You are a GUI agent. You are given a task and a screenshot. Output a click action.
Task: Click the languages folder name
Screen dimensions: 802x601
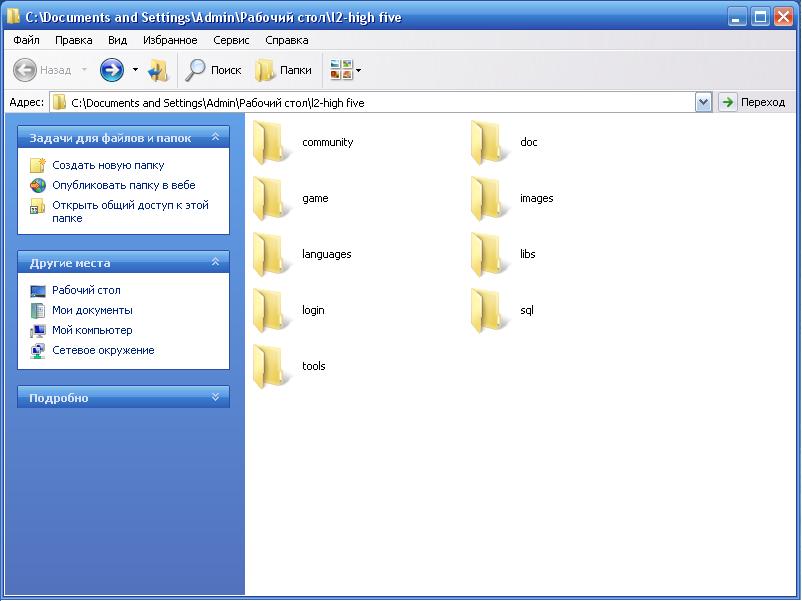pos(327,254)
